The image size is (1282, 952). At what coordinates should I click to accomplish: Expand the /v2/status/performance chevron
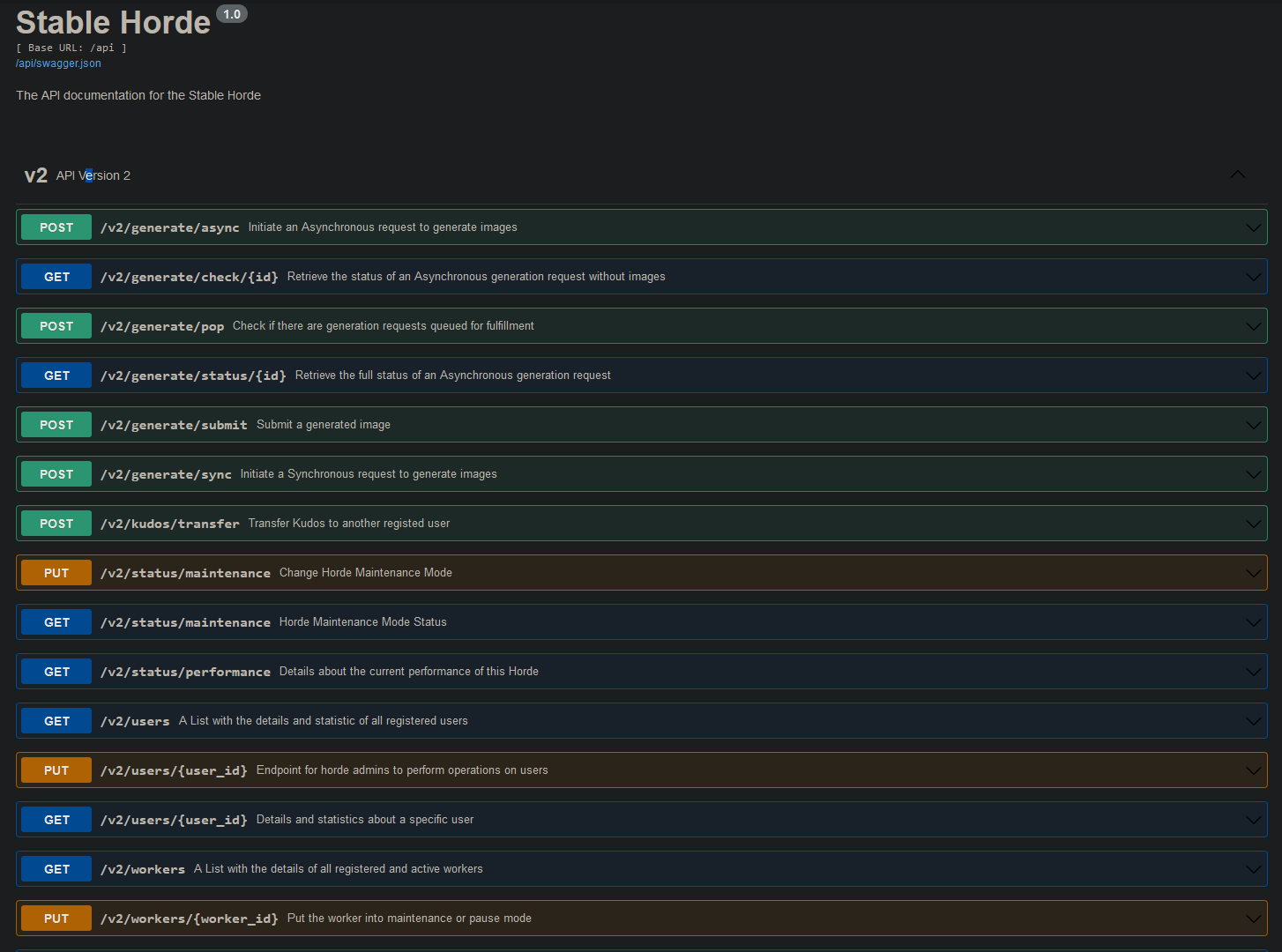1253,672
